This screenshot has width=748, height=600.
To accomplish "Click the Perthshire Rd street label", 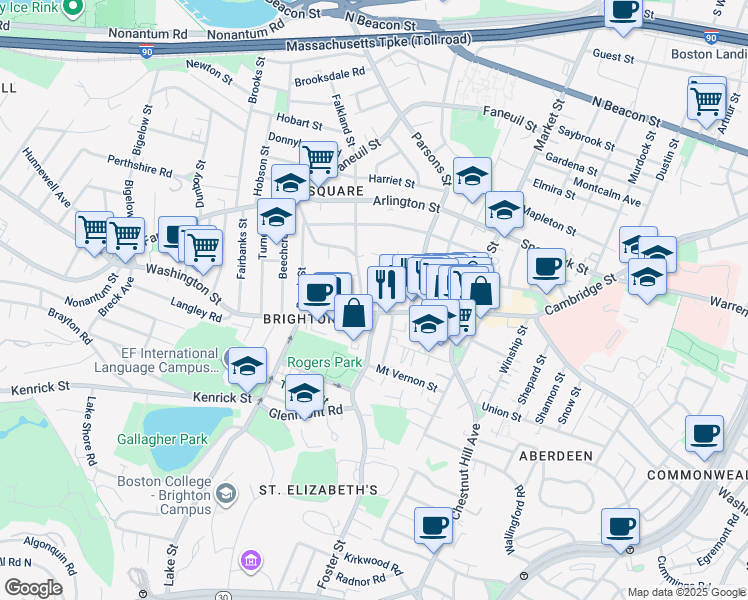I will (x=140, y=166).
